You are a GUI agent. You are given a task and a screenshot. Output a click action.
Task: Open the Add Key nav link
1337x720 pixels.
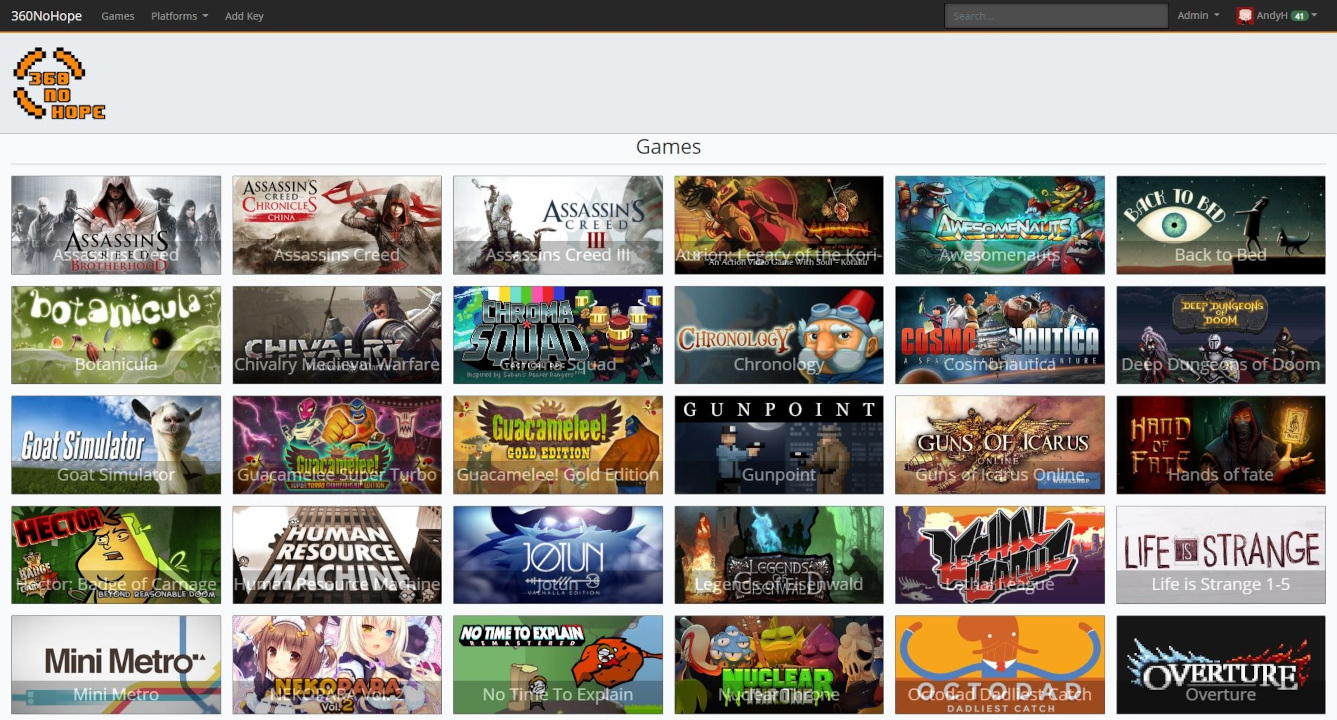244,16
